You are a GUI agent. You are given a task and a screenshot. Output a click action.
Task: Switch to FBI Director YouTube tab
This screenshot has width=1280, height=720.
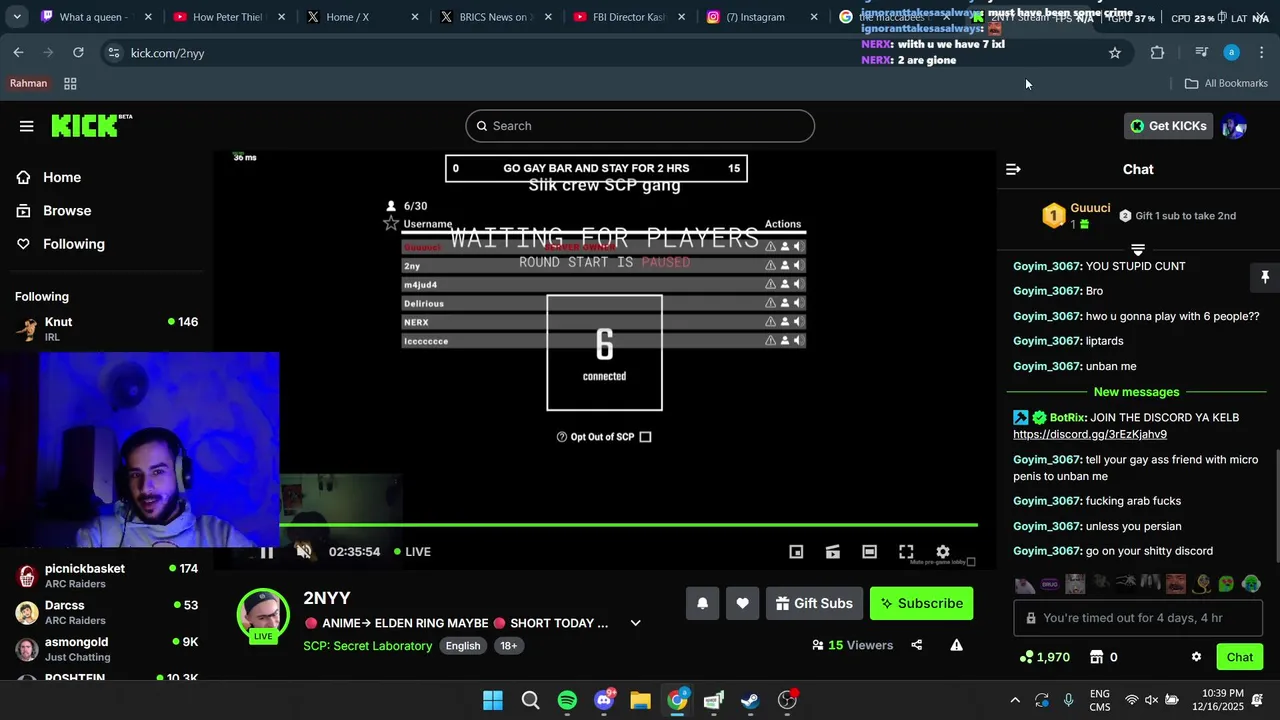[629, 17]
